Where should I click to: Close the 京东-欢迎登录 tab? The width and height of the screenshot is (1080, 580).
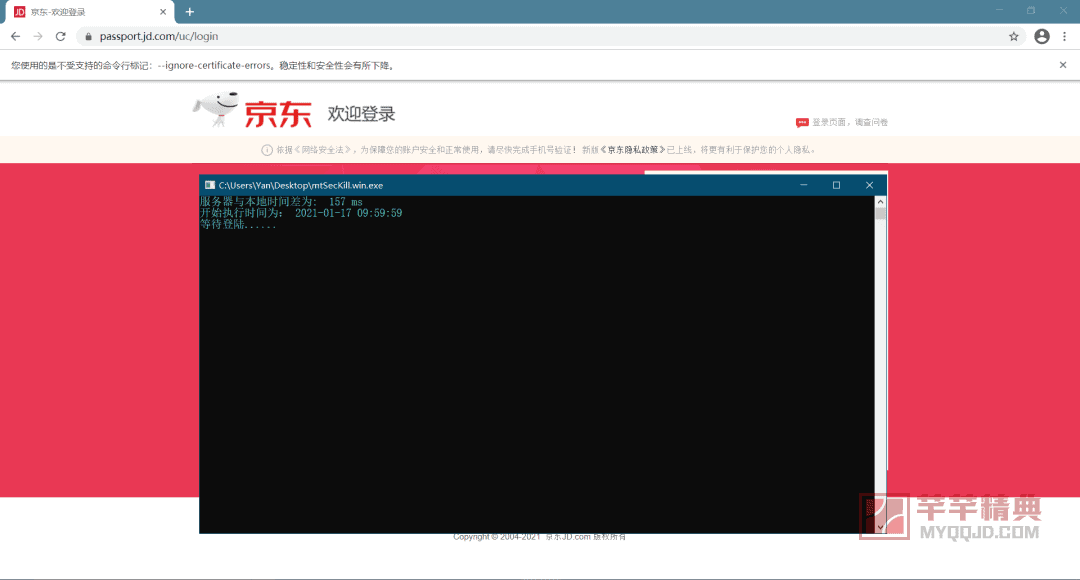(163, 12)
